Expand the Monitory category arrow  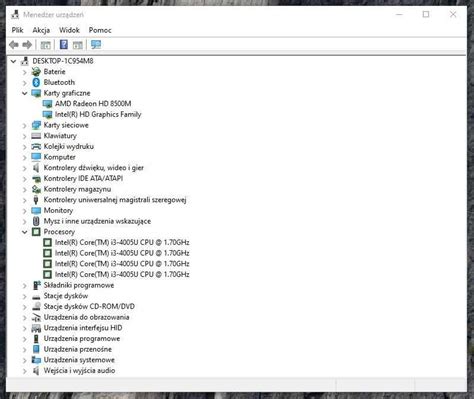24,211
